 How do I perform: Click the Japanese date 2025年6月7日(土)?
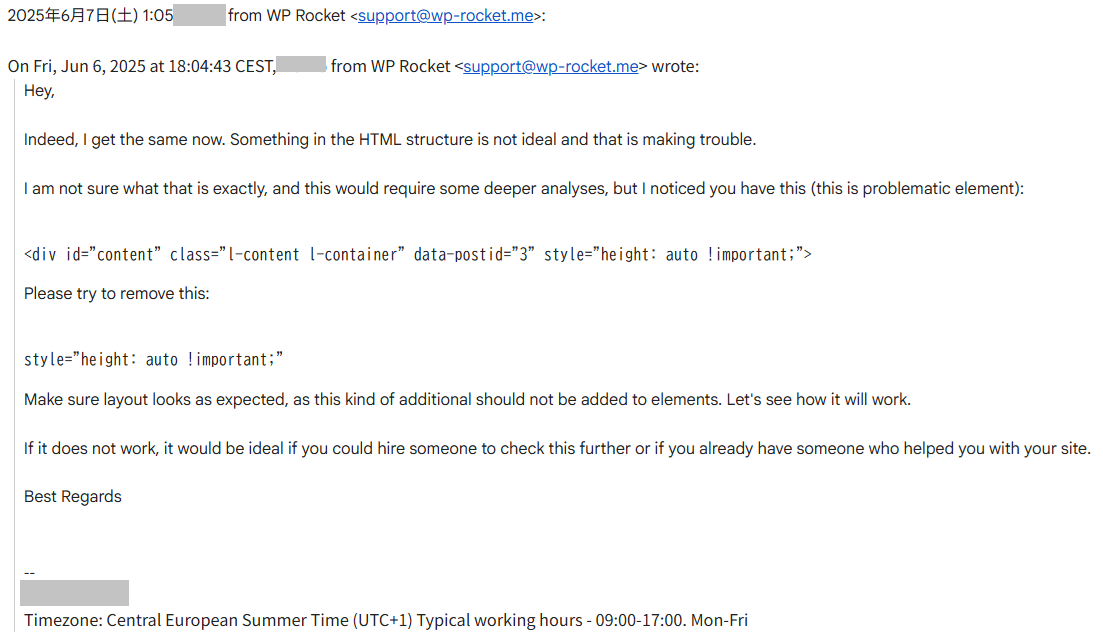coord(72,15)
